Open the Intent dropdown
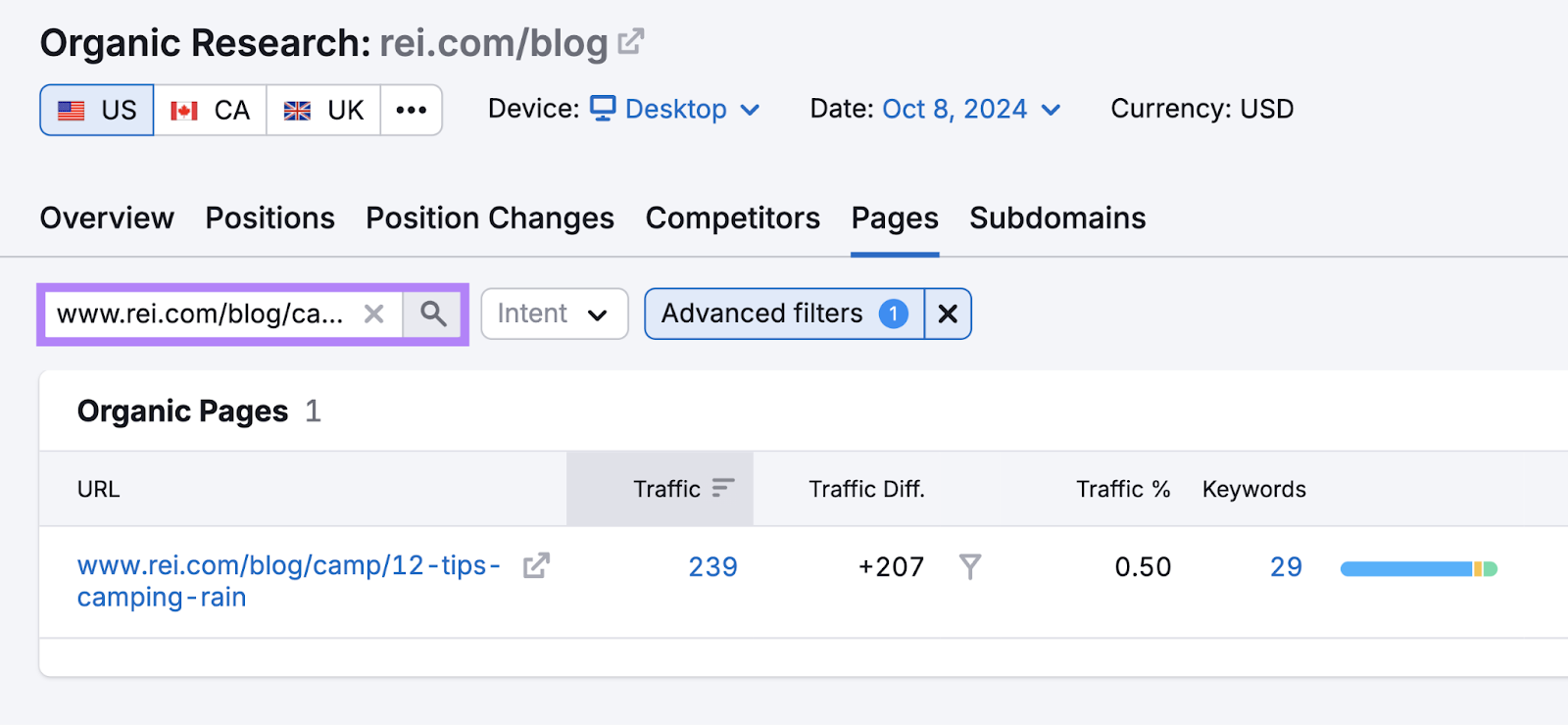The width and height of the screenshot is (1568, 725). [554, 314]
